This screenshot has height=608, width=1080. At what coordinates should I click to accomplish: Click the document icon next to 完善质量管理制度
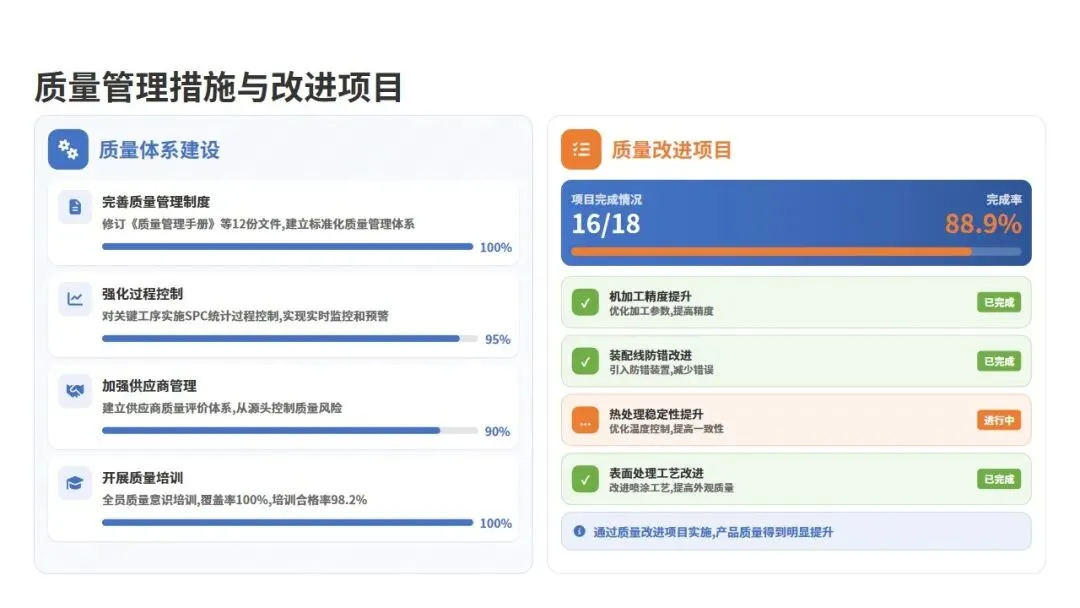pos(75,207)
